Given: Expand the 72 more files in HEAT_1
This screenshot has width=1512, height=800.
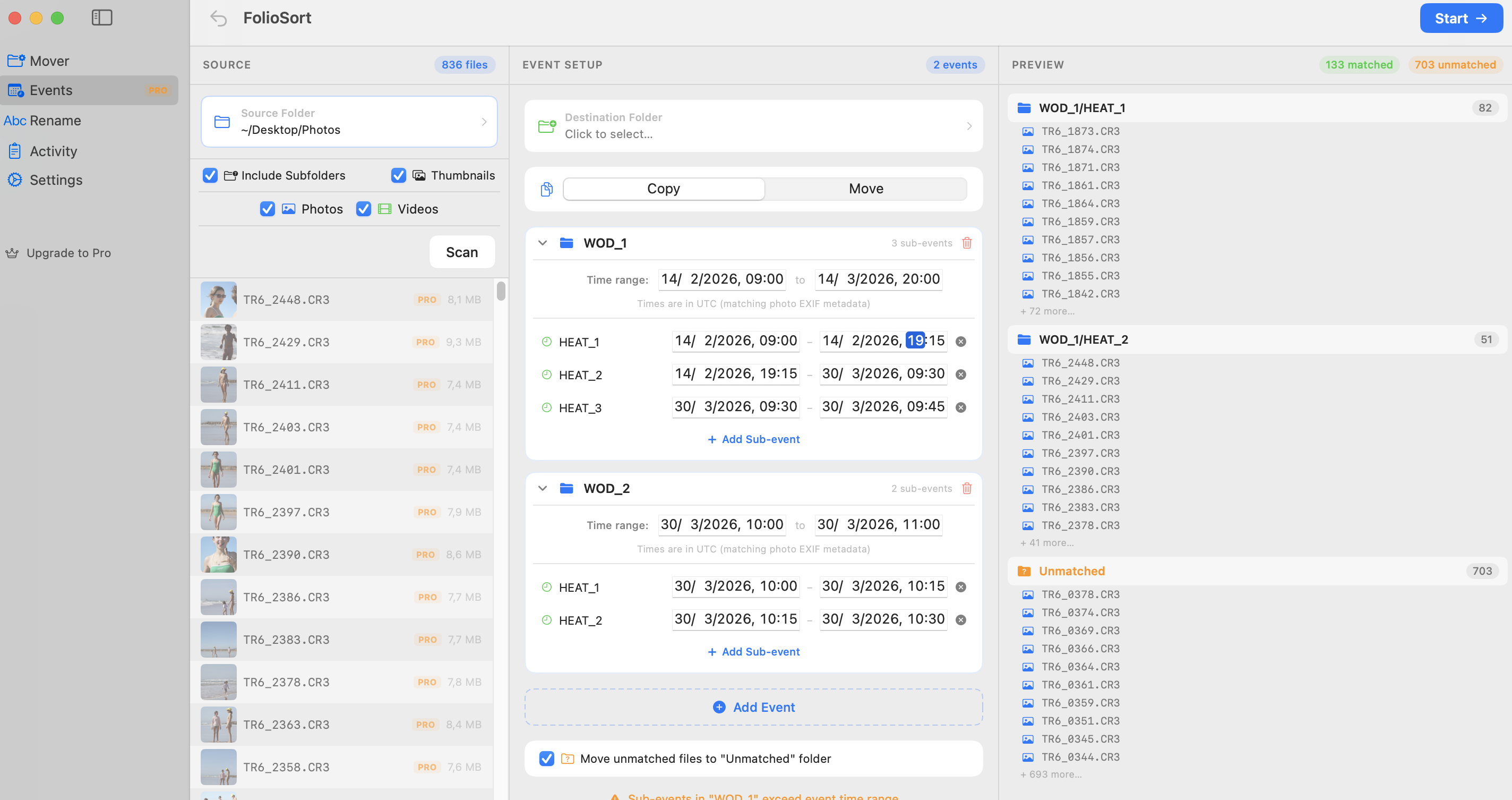Looking at the screenshot, I should (1047, 311).
